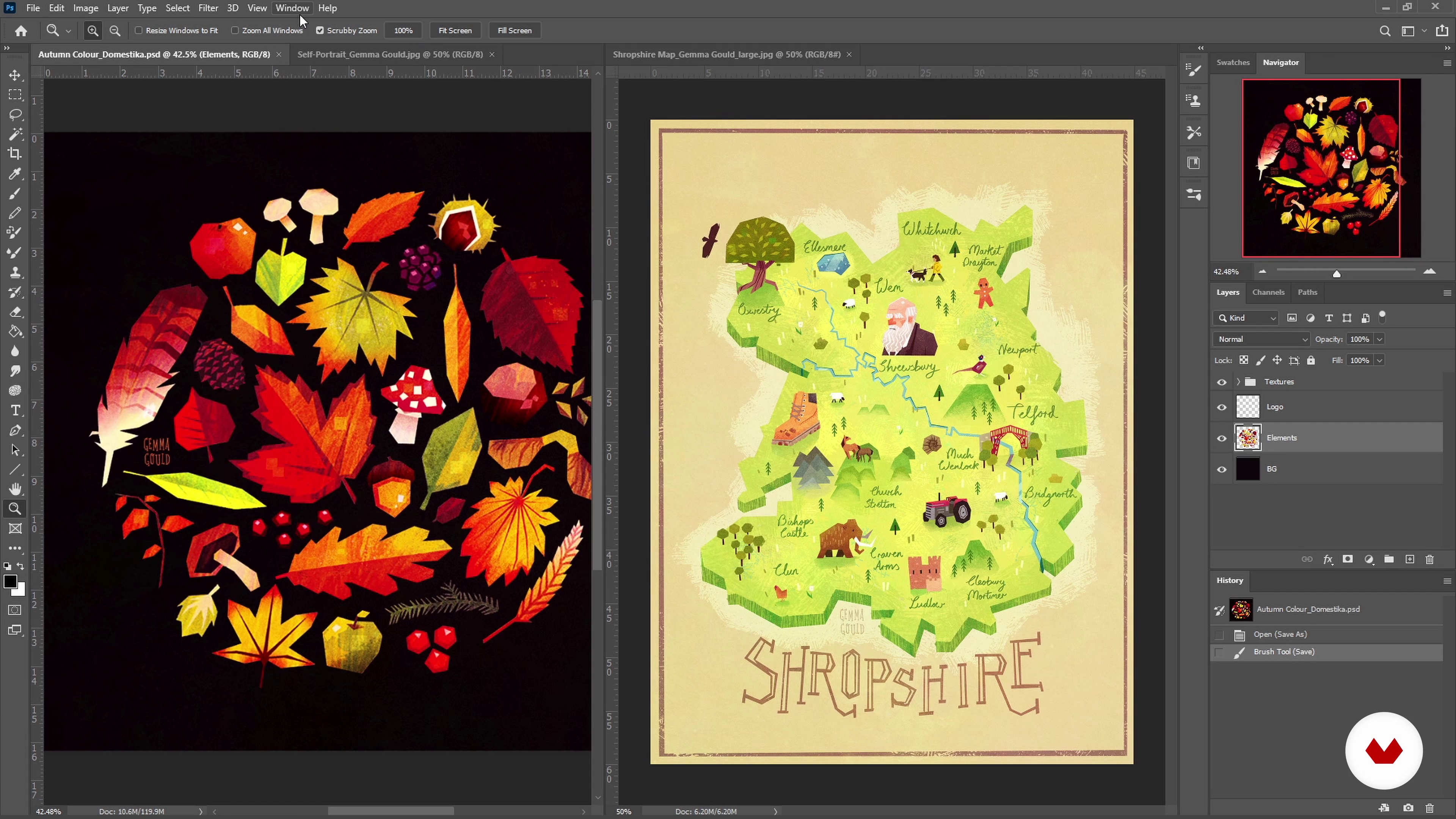Switch to Self-Portrait_Gemma Gould.jpg document tab
1456x819 pixels.
click(x=390, y=54)
